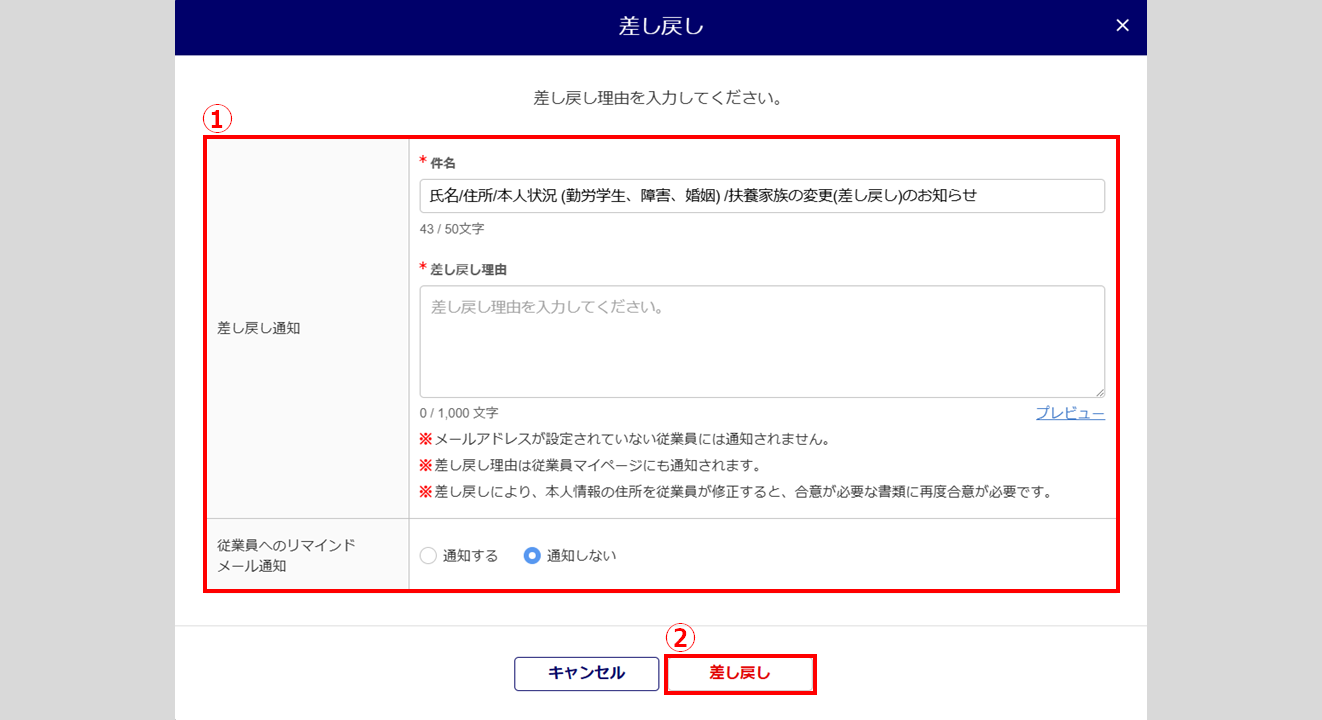Image resolution: width=1322 pixels, height=720 pixels.
Task: Select the 差し戻し通知 row header cell
Action: (308, 328)
